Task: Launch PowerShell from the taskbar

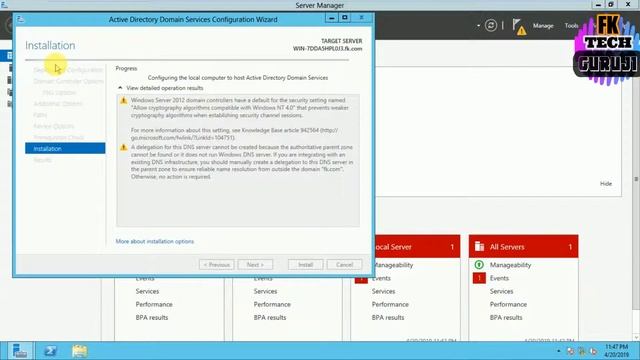Action: [x=50, y=351]
